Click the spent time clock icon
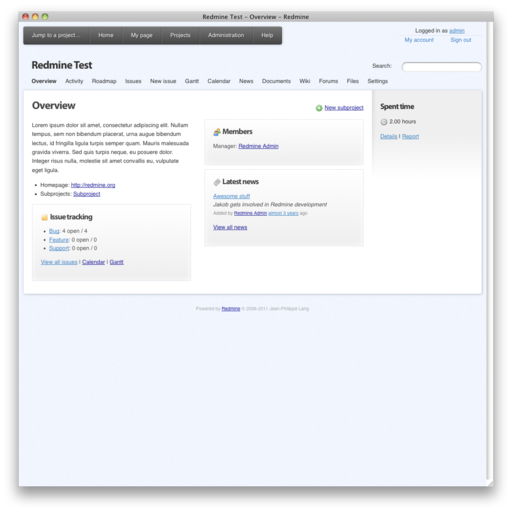This screenshot has height=512, width=512. pos(384,122)
